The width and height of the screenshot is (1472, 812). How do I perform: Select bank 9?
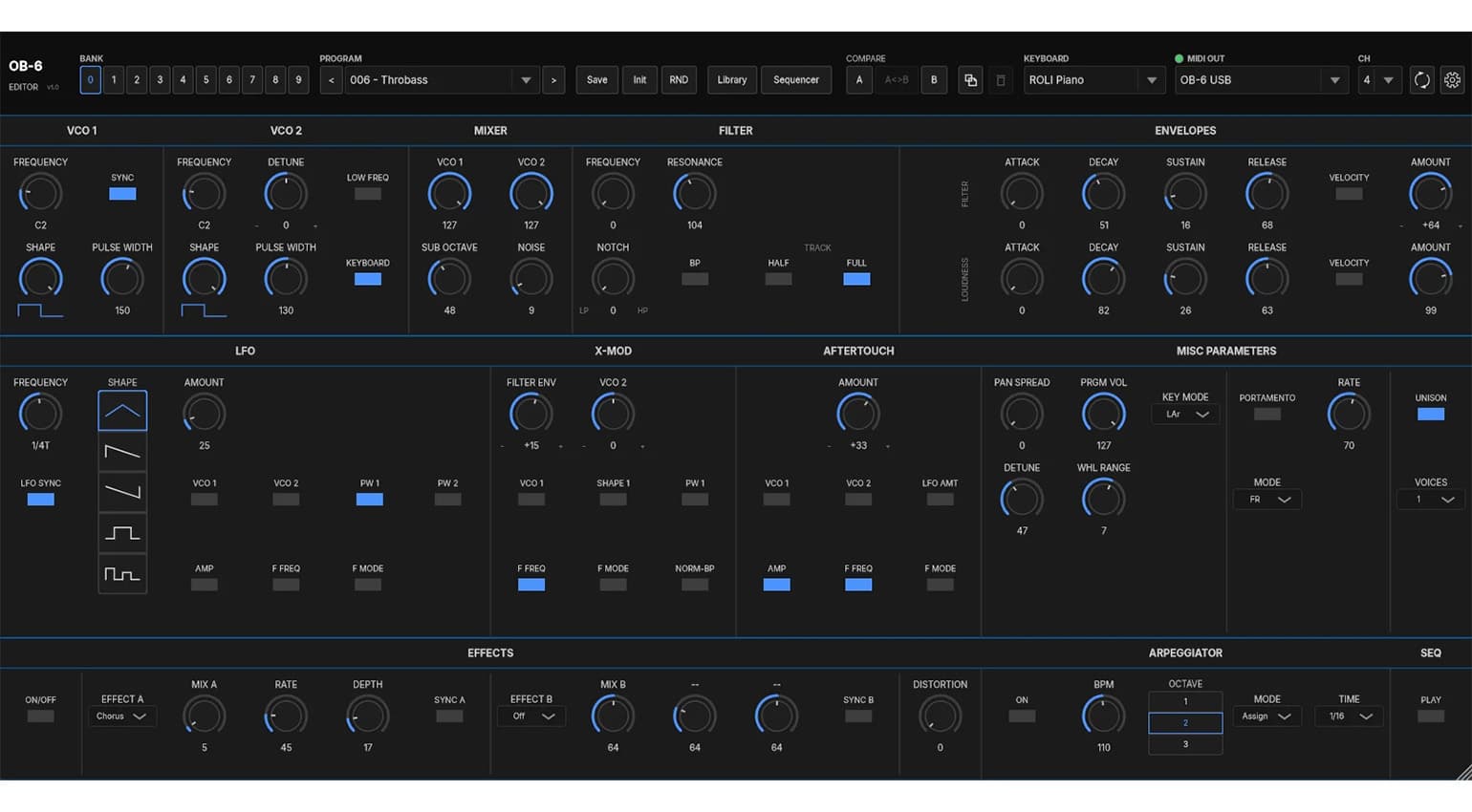[x=298, y=80]
